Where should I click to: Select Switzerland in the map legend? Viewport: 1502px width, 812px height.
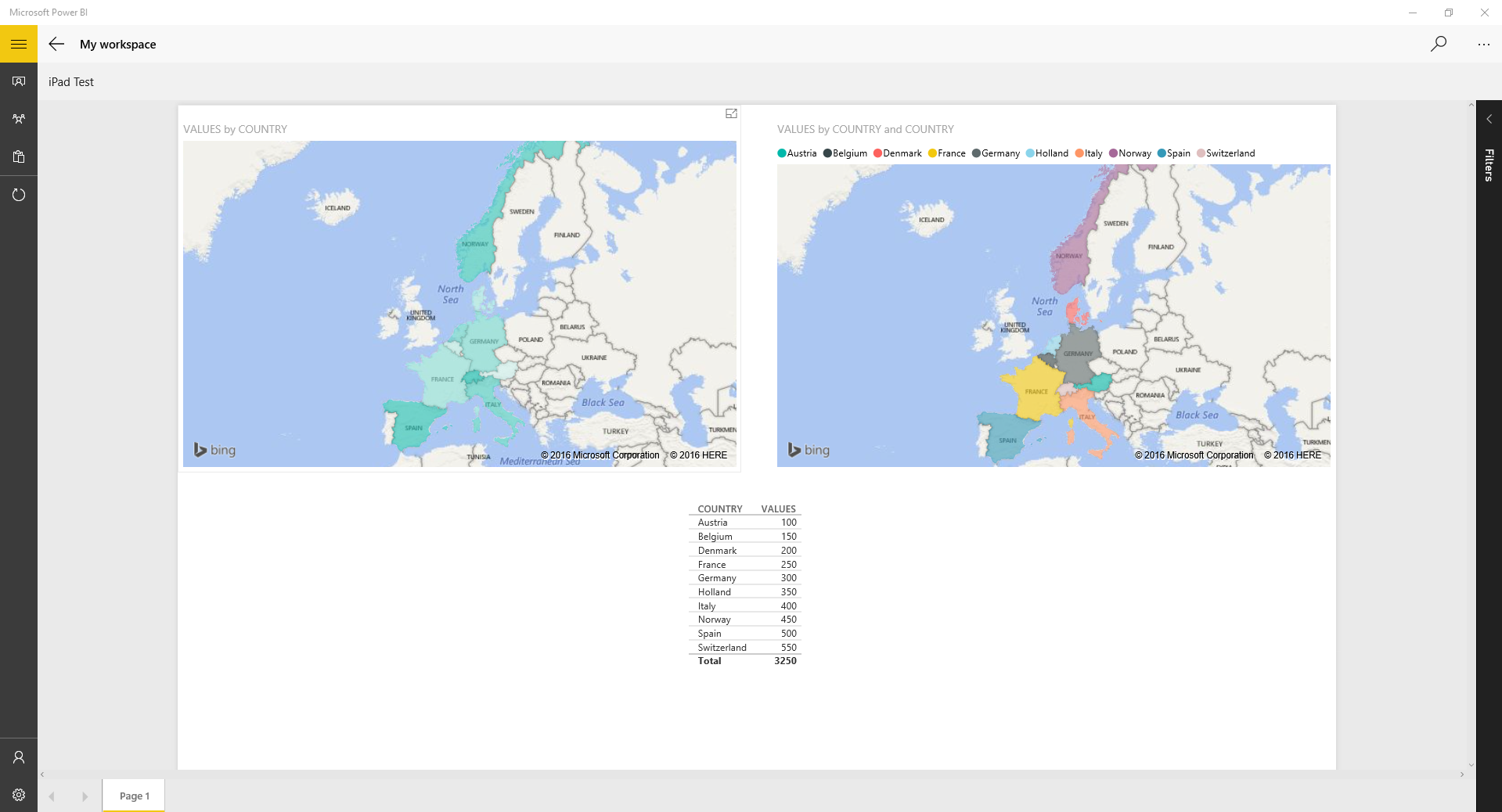[x=1226, y=153]
